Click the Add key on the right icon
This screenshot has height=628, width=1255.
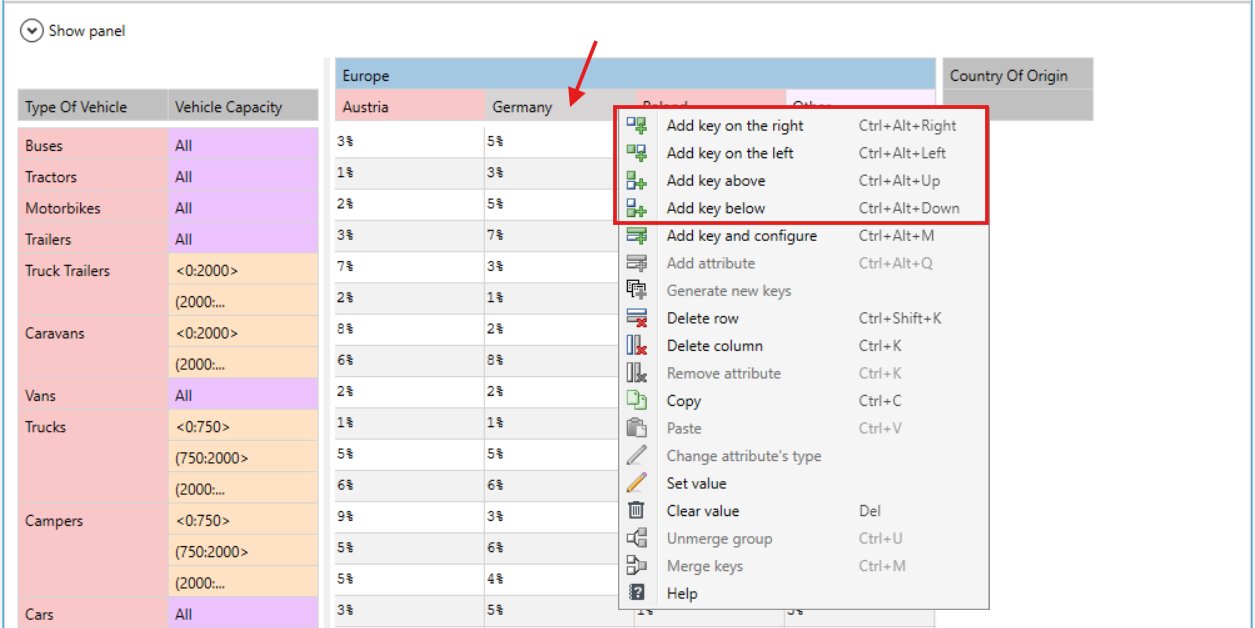[637, 126]
